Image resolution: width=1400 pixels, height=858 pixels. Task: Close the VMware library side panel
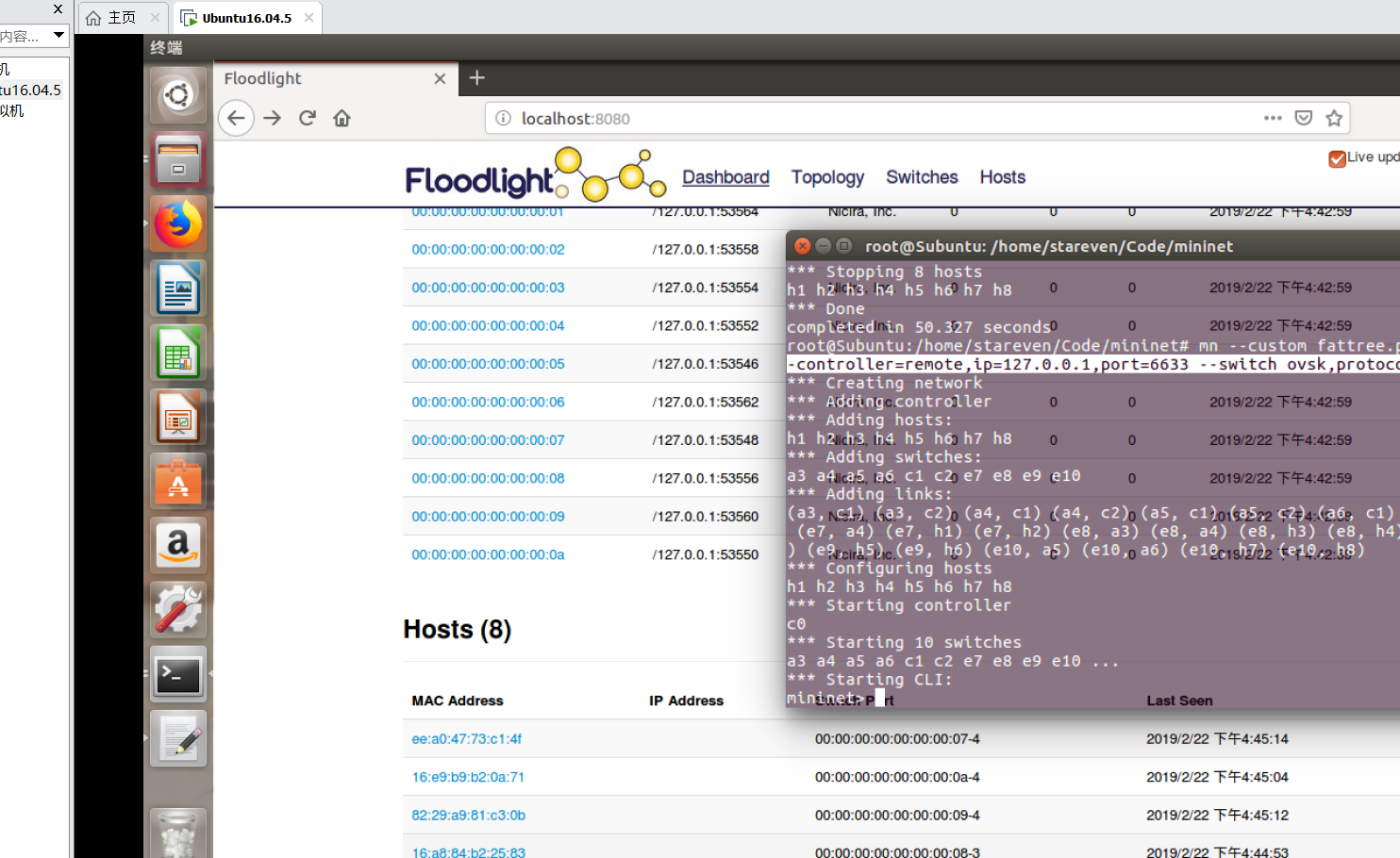click(58, 8)
